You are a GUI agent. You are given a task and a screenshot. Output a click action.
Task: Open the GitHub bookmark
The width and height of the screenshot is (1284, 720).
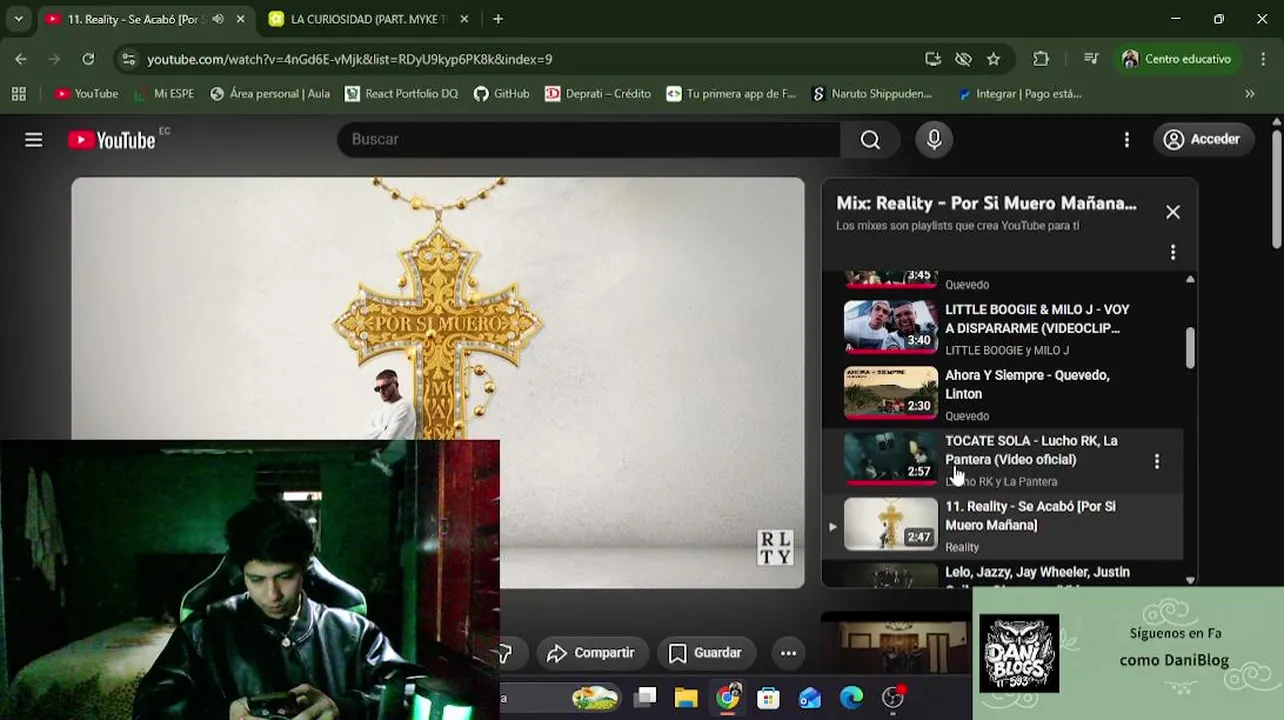501,94
